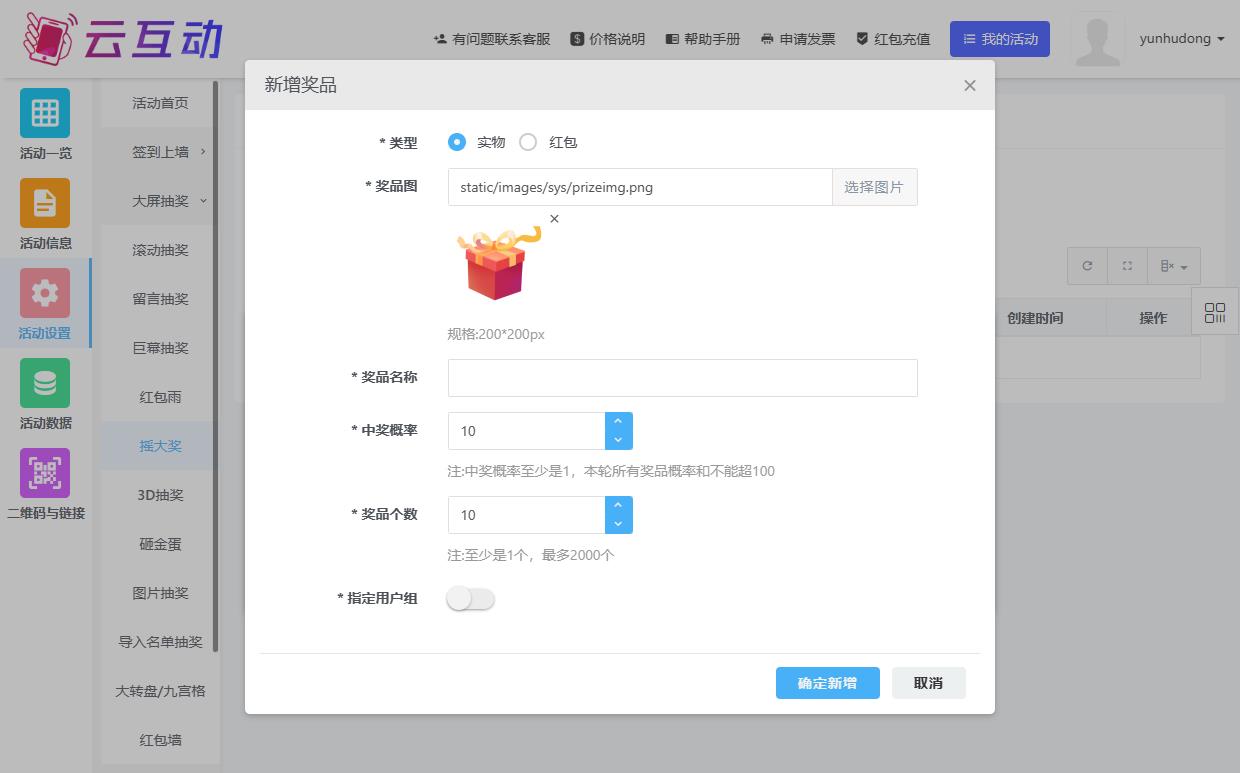Open 红包雨 menu item
1240x773 pixels.
click(160, 397)
